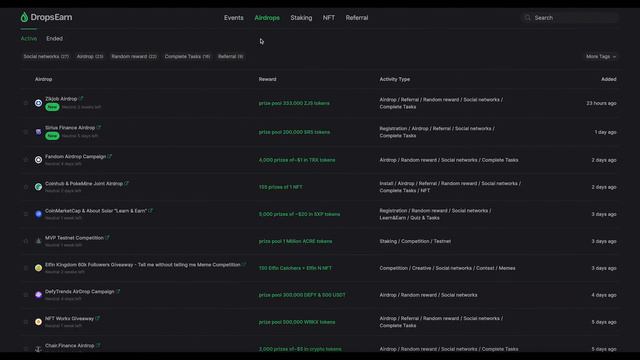Click the New badge under Sirius Finance Airdrop

[52, 136]
